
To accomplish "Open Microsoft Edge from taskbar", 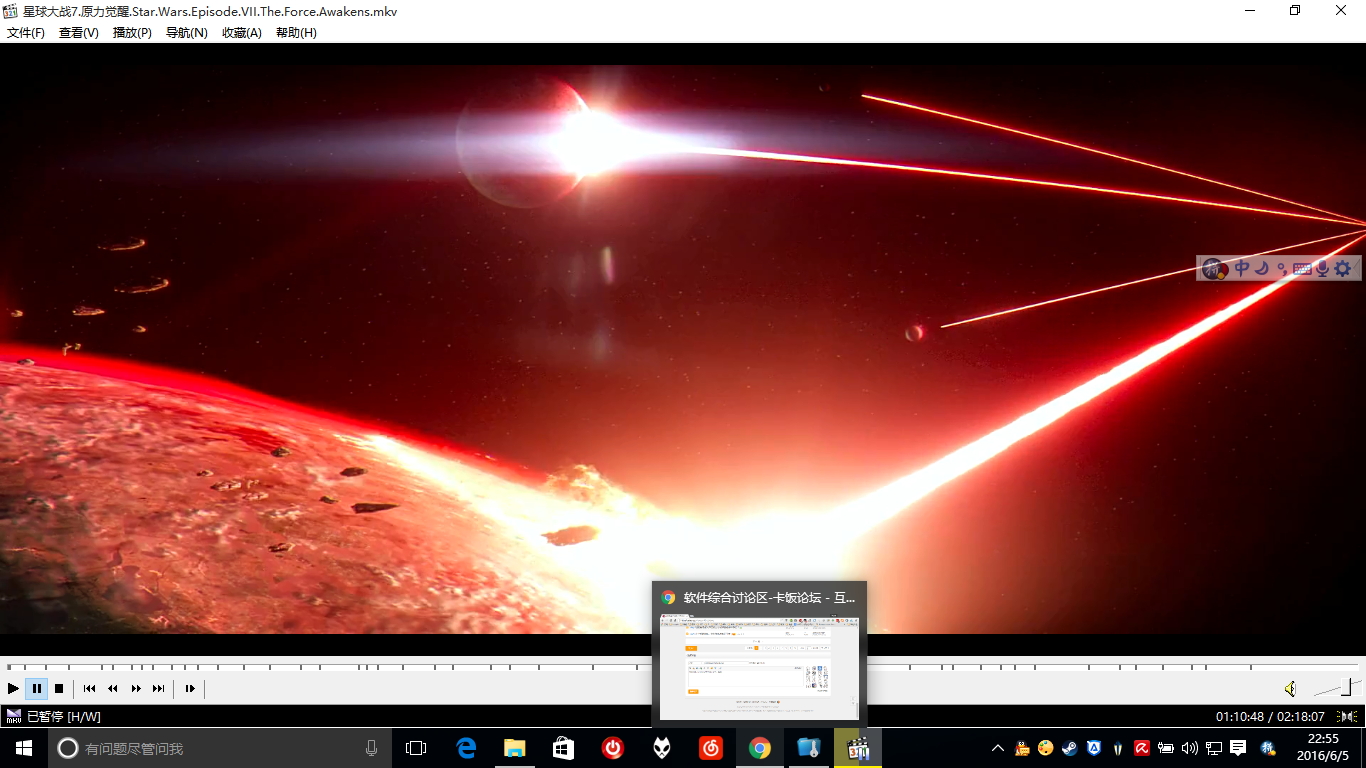I will tap(465, 748).
